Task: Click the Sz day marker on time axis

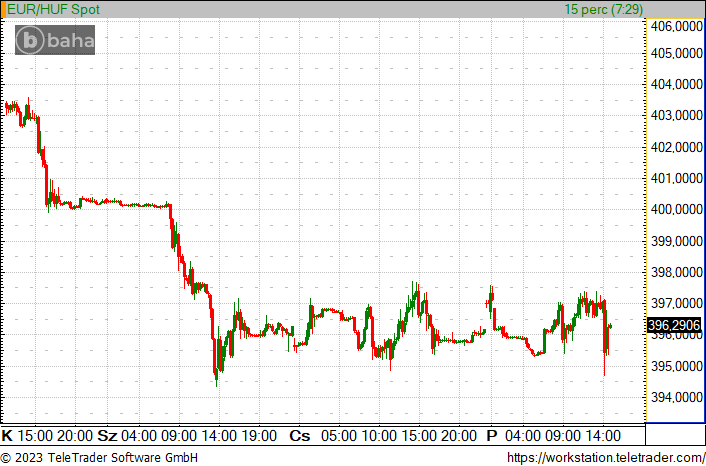Action: 107,436
